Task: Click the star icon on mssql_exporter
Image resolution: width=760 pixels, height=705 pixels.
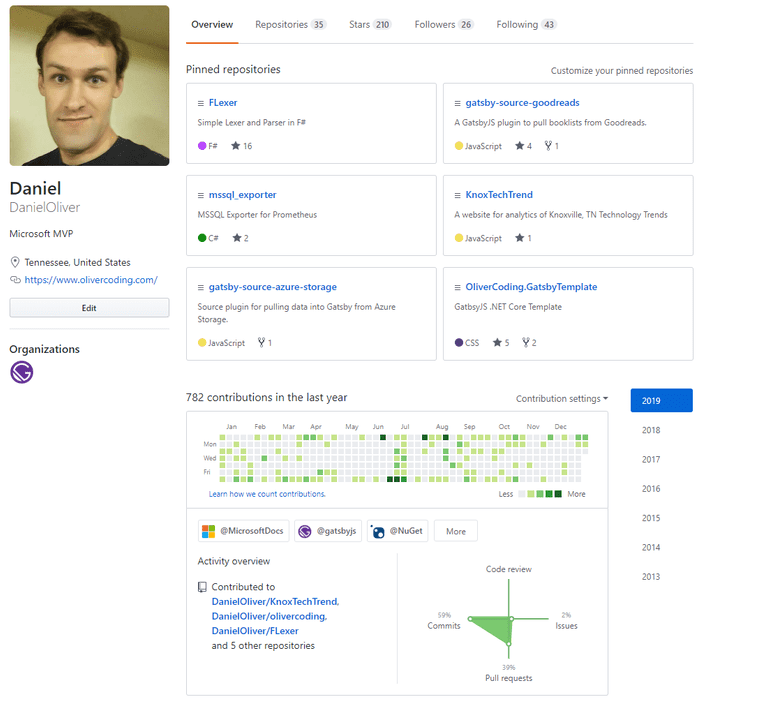Action: click(236, 238)
